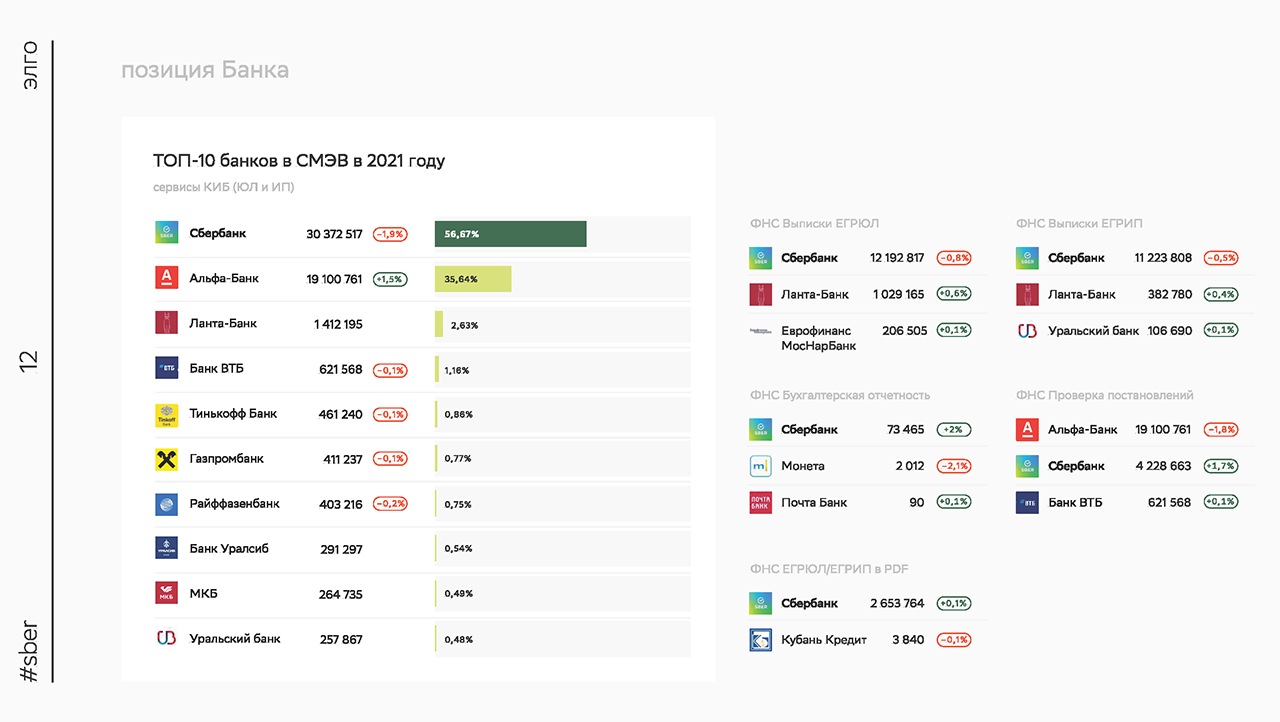Click the Альфа-Банк red logo in the TOP-10 list
Image resolution: width=1280 pixels, height=722 pixels.
[166, 278]
